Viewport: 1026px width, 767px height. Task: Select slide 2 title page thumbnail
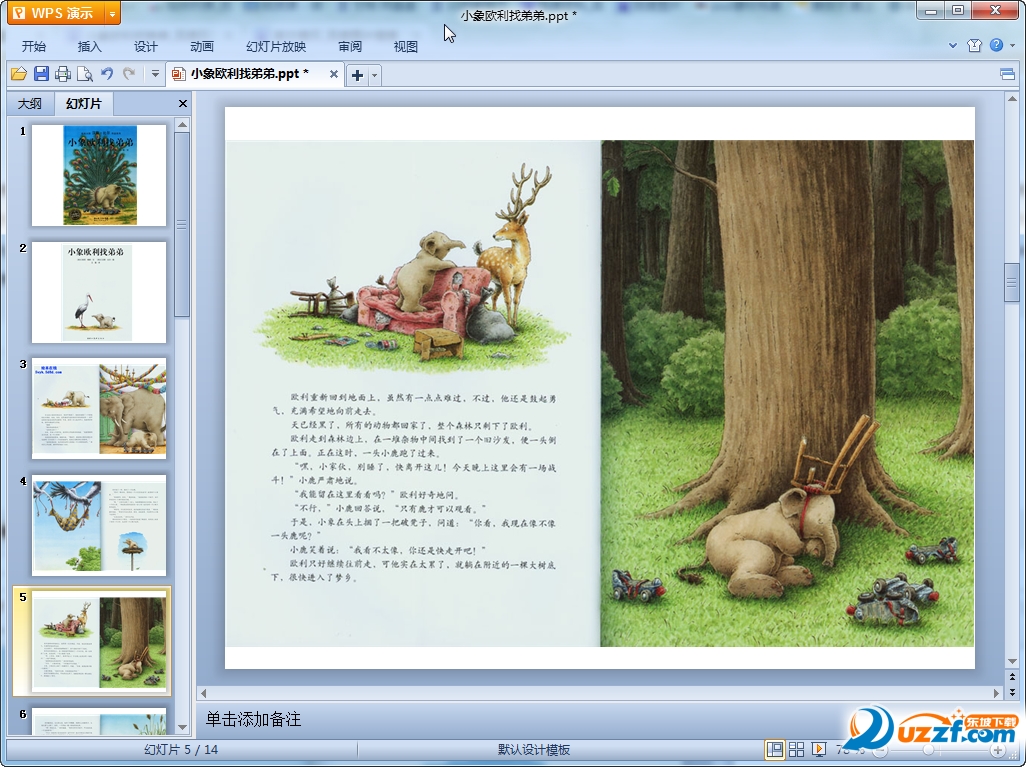pyautogui.click(x=99, y=292)
